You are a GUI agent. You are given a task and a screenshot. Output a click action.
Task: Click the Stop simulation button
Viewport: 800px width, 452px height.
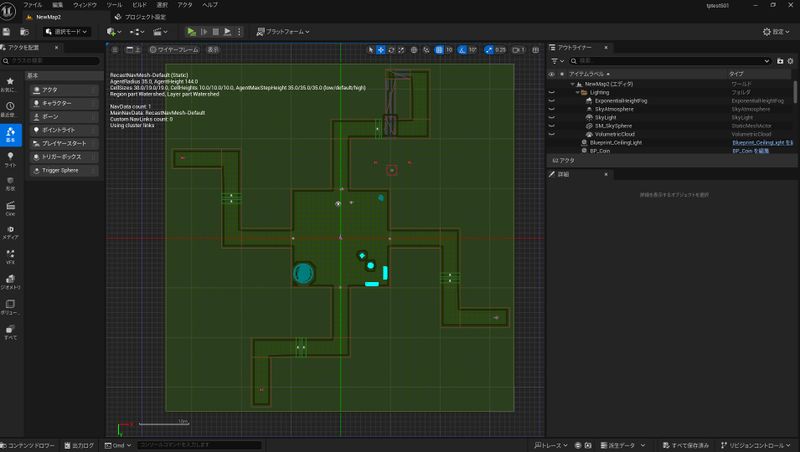215,32
